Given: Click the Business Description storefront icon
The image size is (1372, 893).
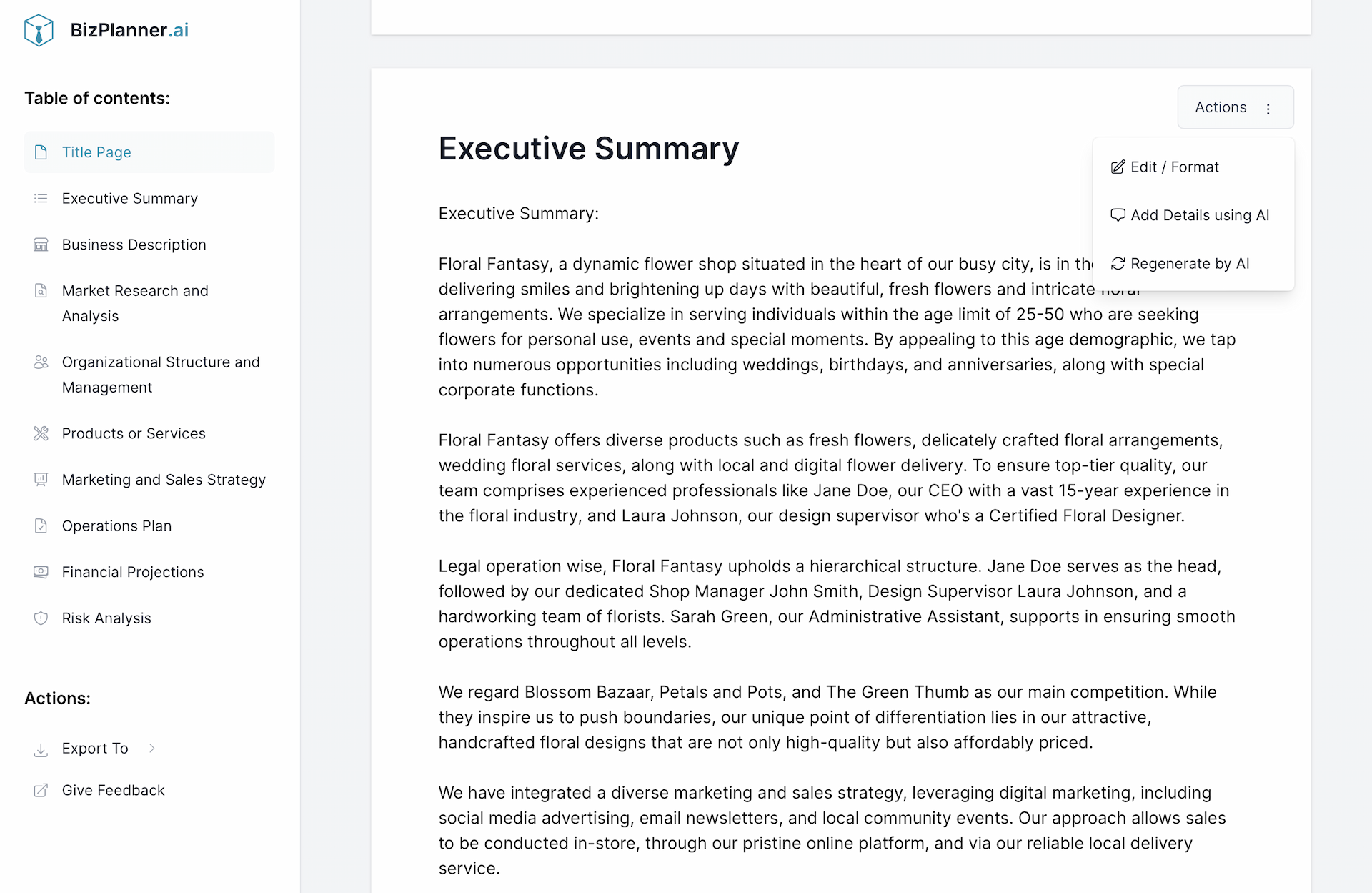Looking at the screenshot, I should (41, 245).
